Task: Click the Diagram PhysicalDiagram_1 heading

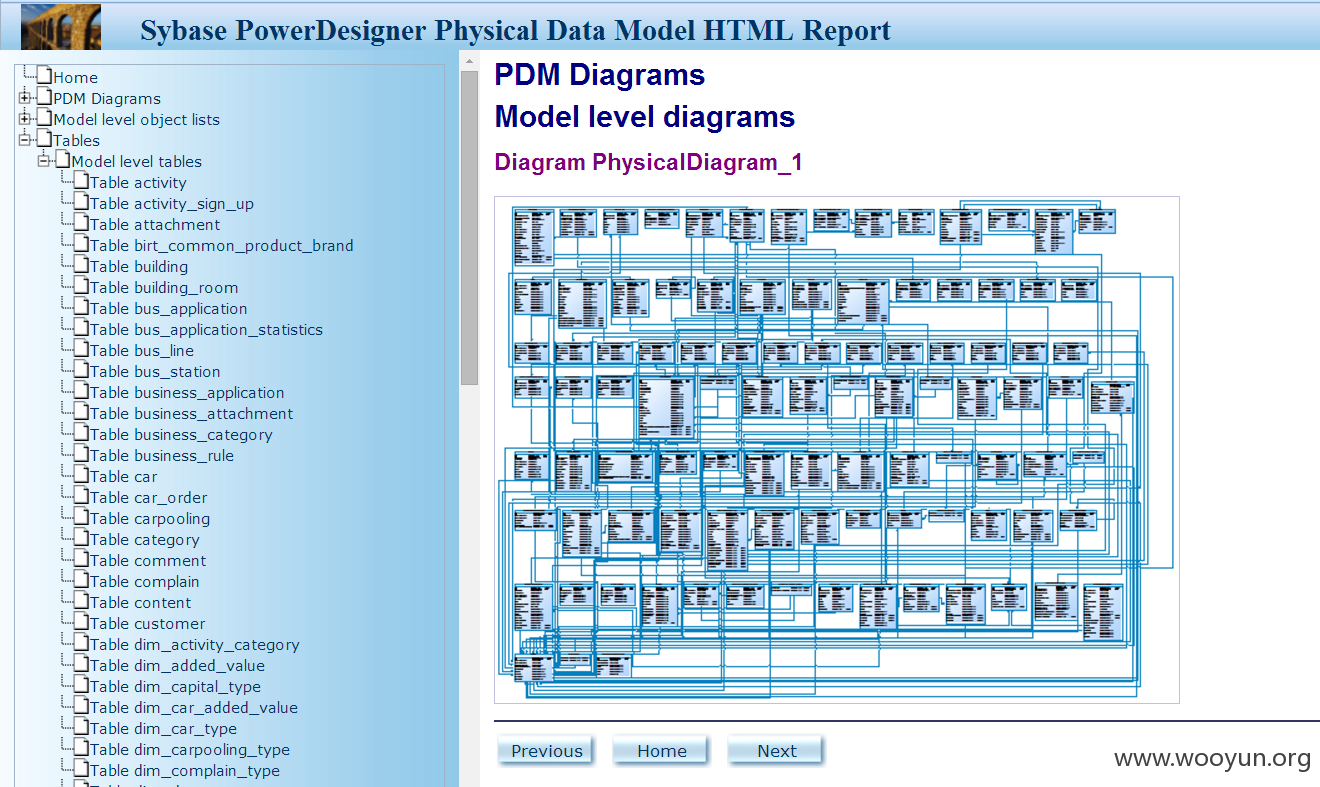Action: click(648, 162)
